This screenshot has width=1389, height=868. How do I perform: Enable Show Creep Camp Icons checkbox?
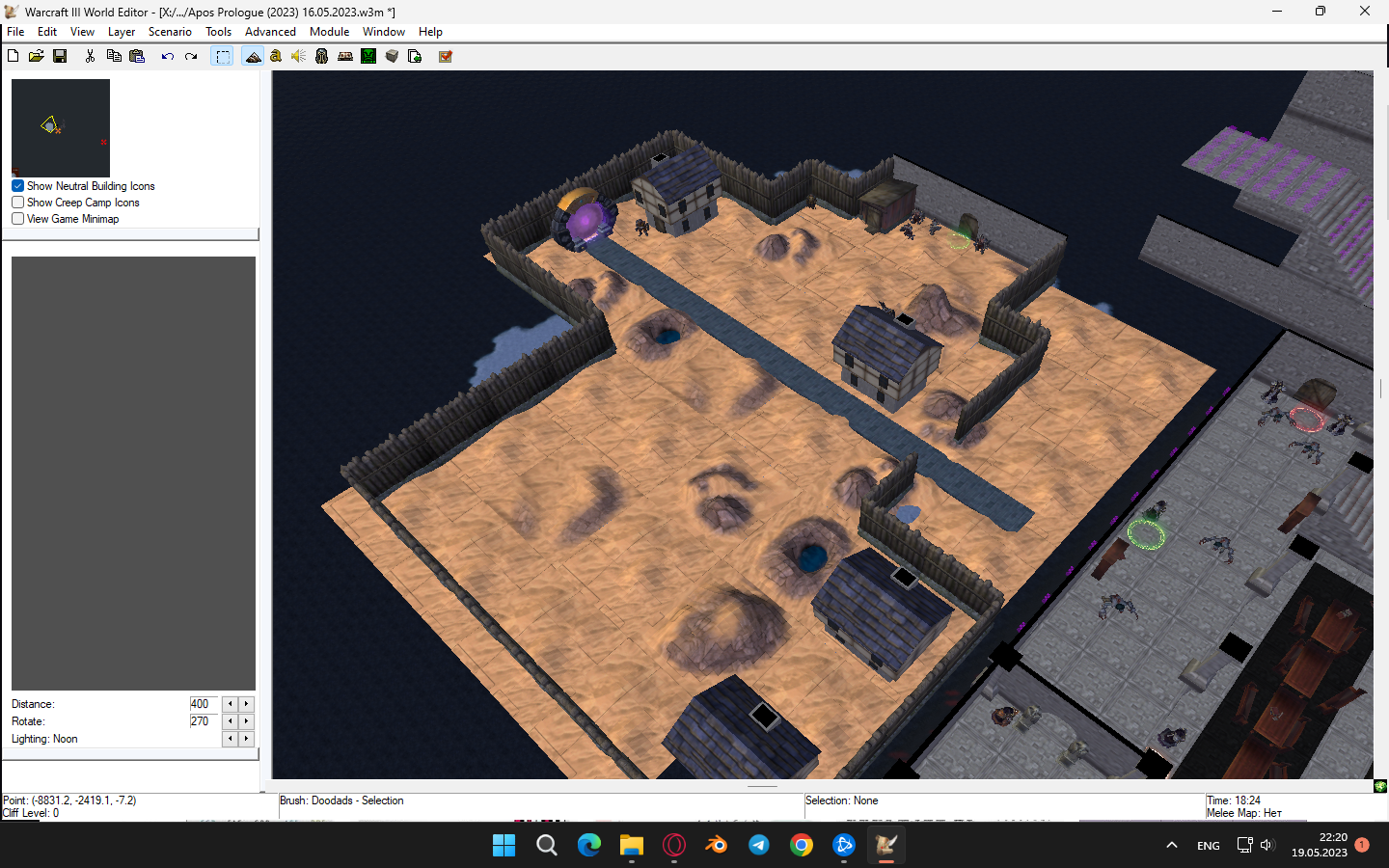[x=17, y=203]
